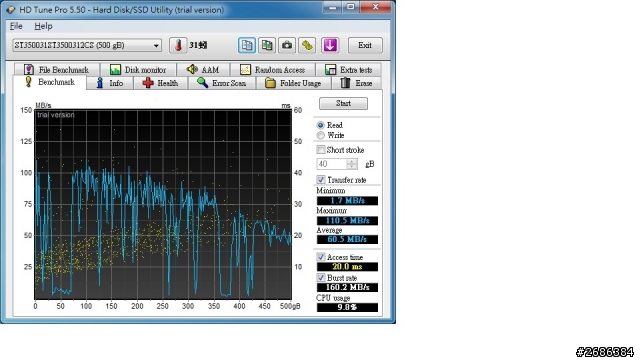Open the Health tab
The height and width of the screenshot is (360, 640).
[x=160, y=83]
